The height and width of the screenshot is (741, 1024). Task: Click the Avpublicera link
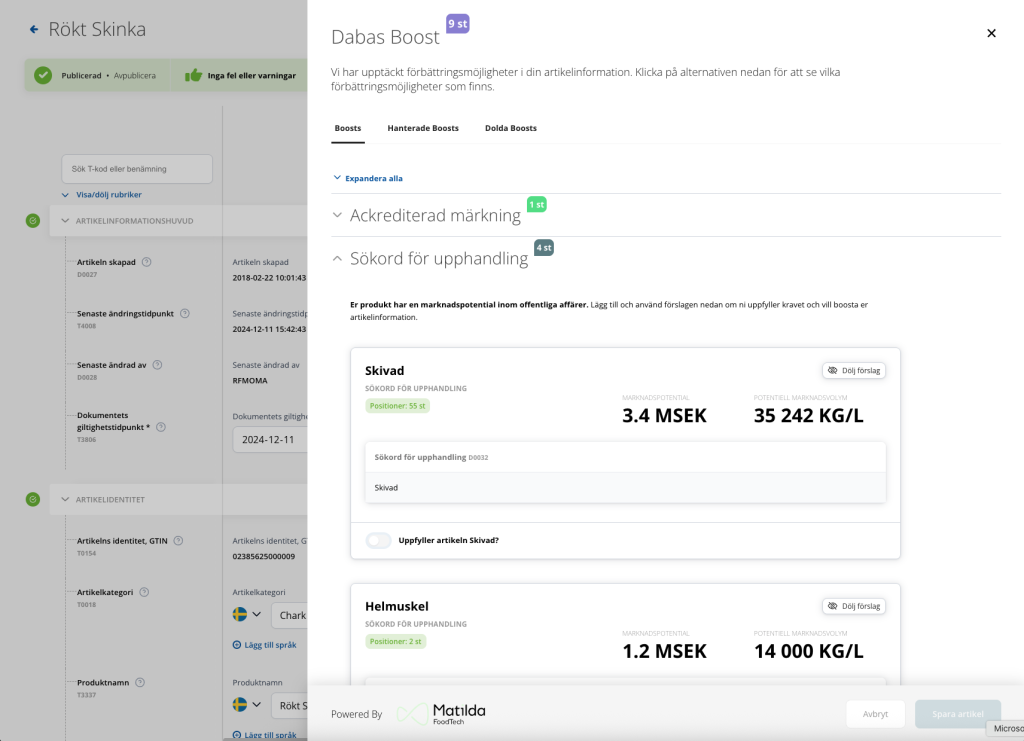[135, 76]
